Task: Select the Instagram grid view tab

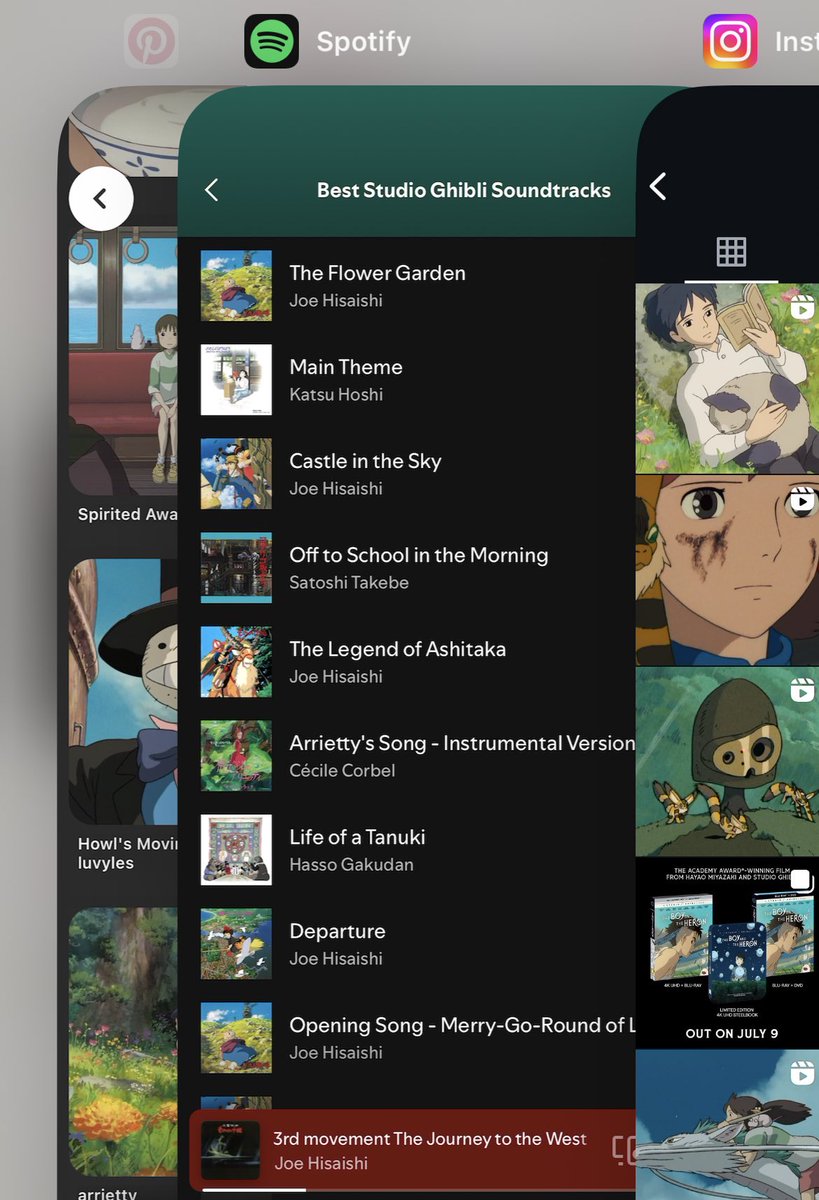Action: 731,252
